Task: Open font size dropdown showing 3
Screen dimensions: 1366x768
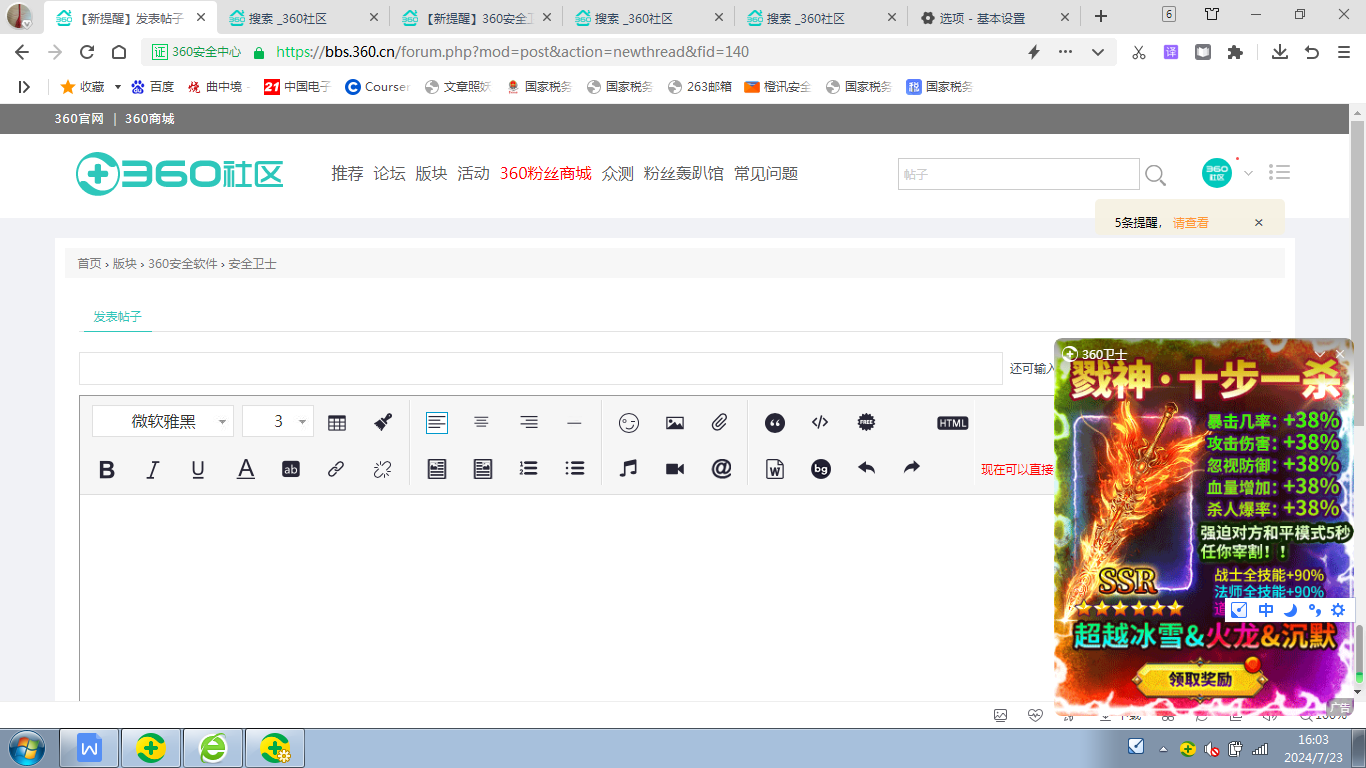Action: (x=278, y=422)
